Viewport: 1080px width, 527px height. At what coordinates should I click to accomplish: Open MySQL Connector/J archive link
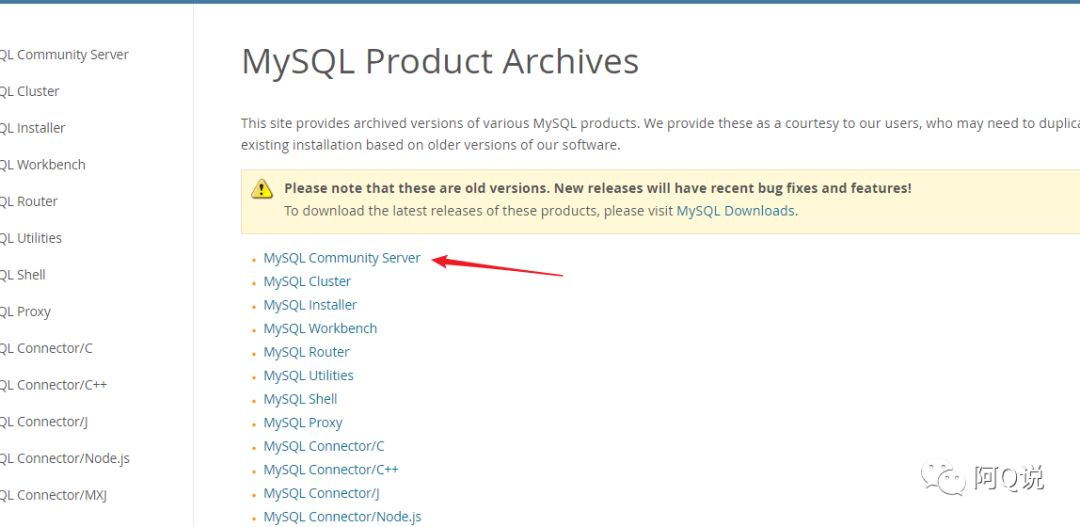322,493
